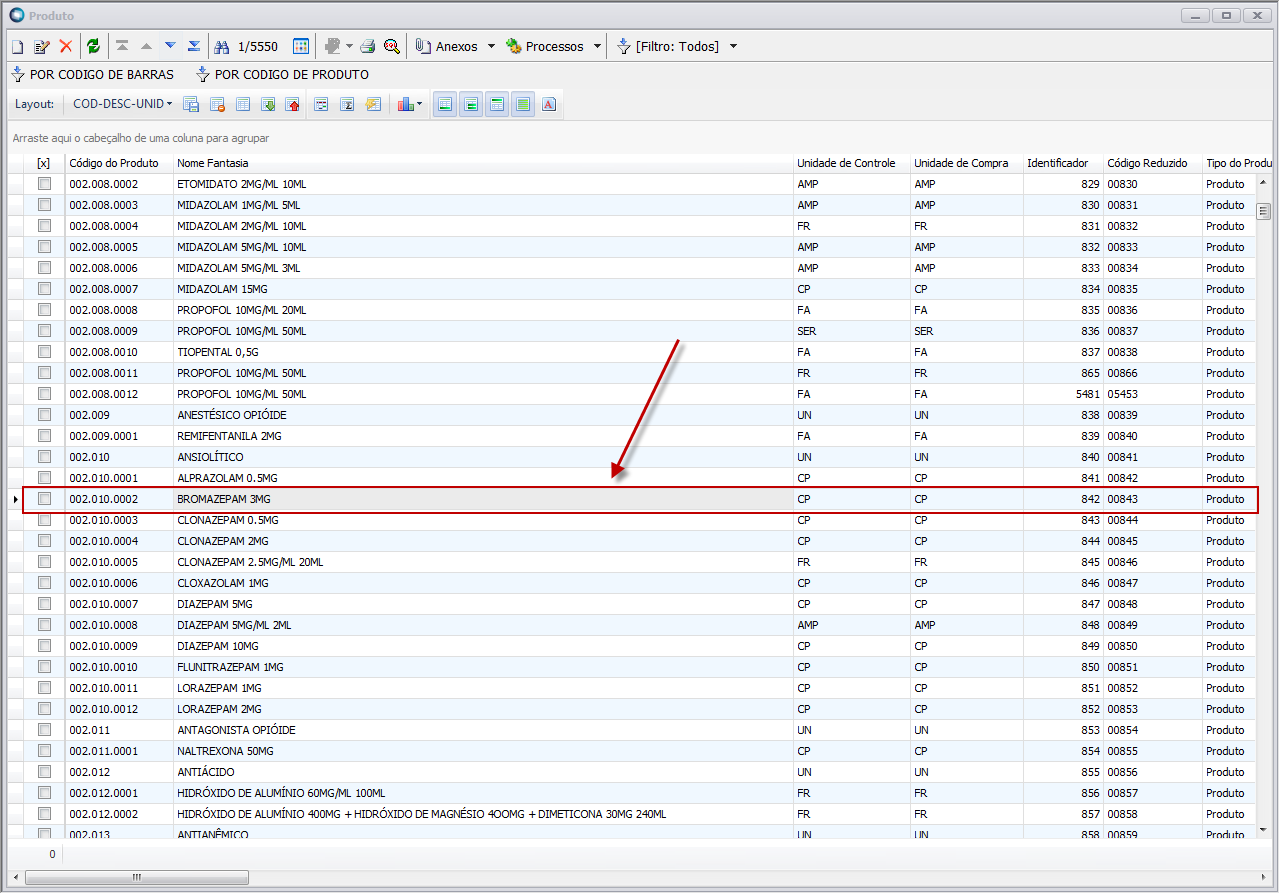Export layout with red arrow icon
The height and width of the screenshot is (894, 1280).
click(293, 104)
